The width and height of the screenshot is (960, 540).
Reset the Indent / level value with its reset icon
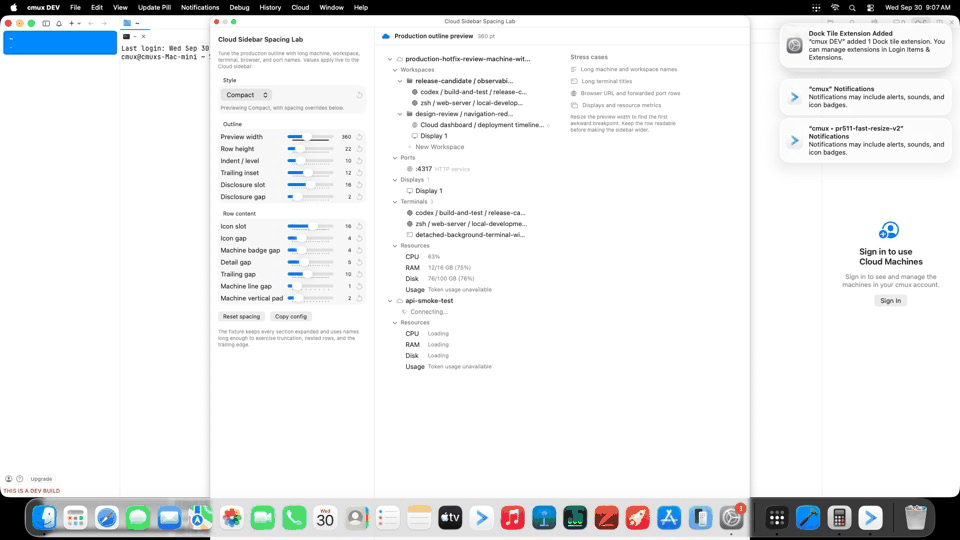(359, 161)
